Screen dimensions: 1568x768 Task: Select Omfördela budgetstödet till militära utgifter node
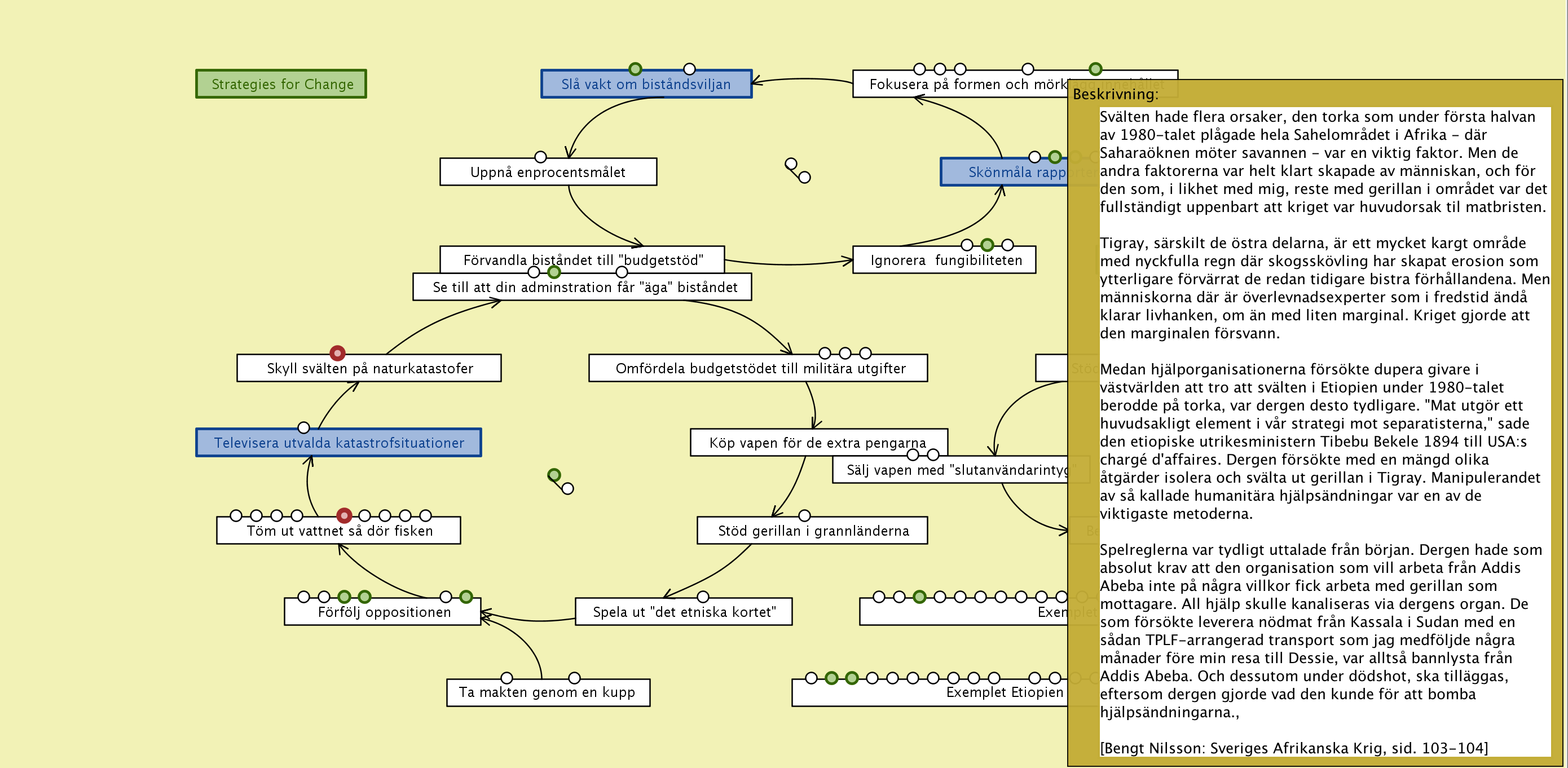(759, 369)
